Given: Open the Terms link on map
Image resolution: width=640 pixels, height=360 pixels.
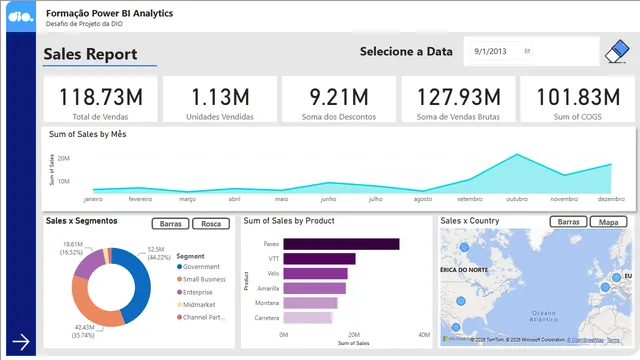Looking at the screenshot, I should click(x=613, y=340).
